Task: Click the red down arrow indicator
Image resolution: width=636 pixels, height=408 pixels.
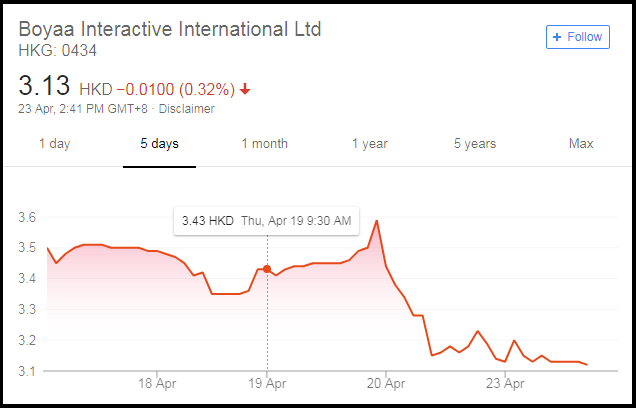Action: pos(245,89)
